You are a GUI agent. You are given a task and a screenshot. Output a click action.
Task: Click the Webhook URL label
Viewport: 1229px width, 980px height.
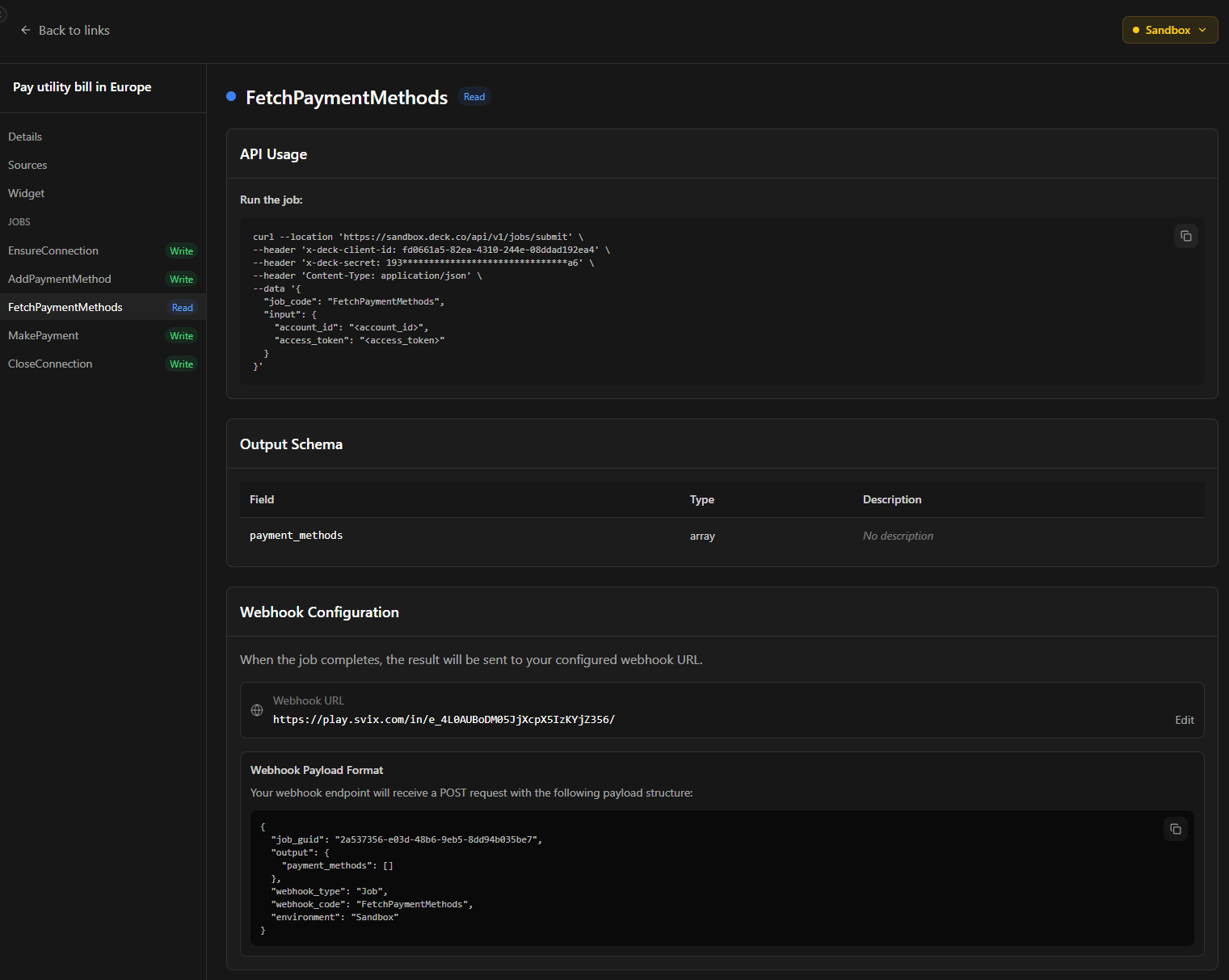coord(309,700)
